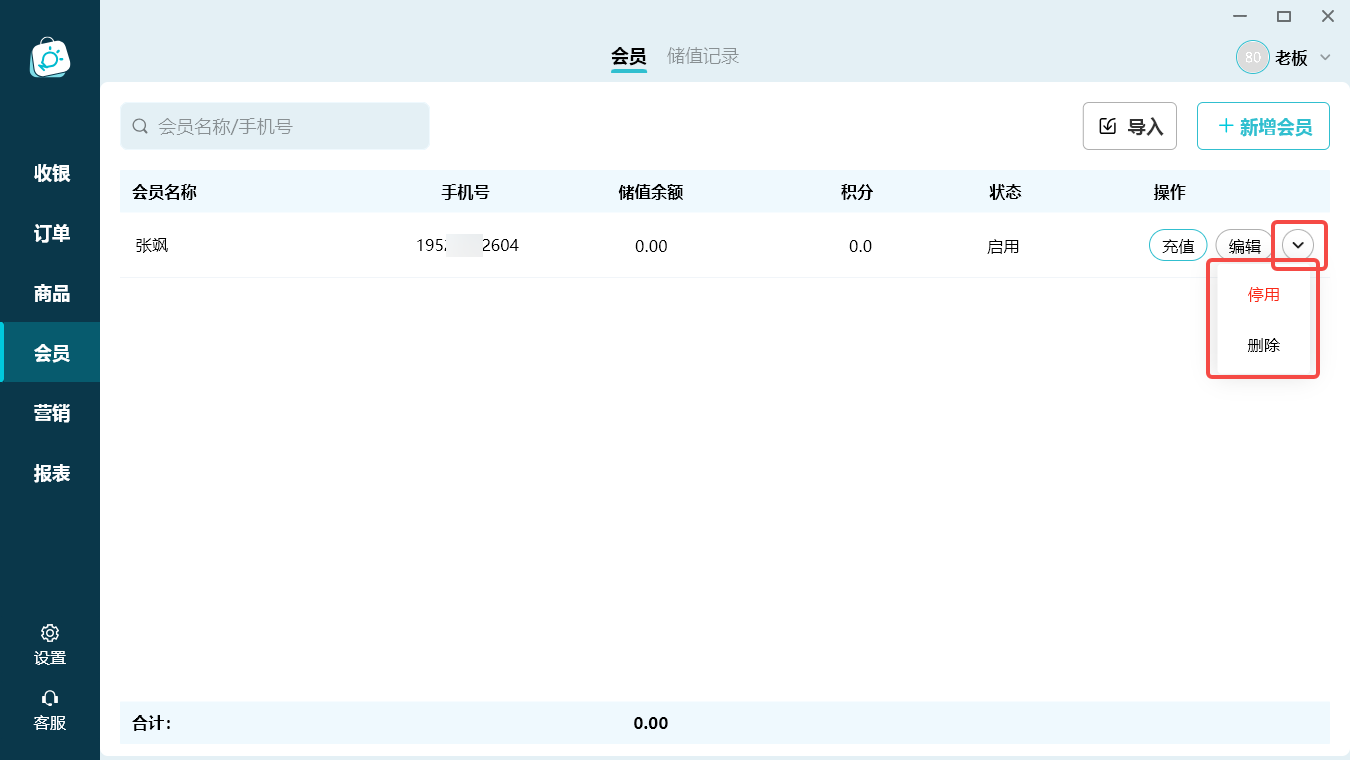Image resolution: width=1350 pixels, height=760 pixels.
Task: Click the 新增会员 button
Action: coord(1263,126)
